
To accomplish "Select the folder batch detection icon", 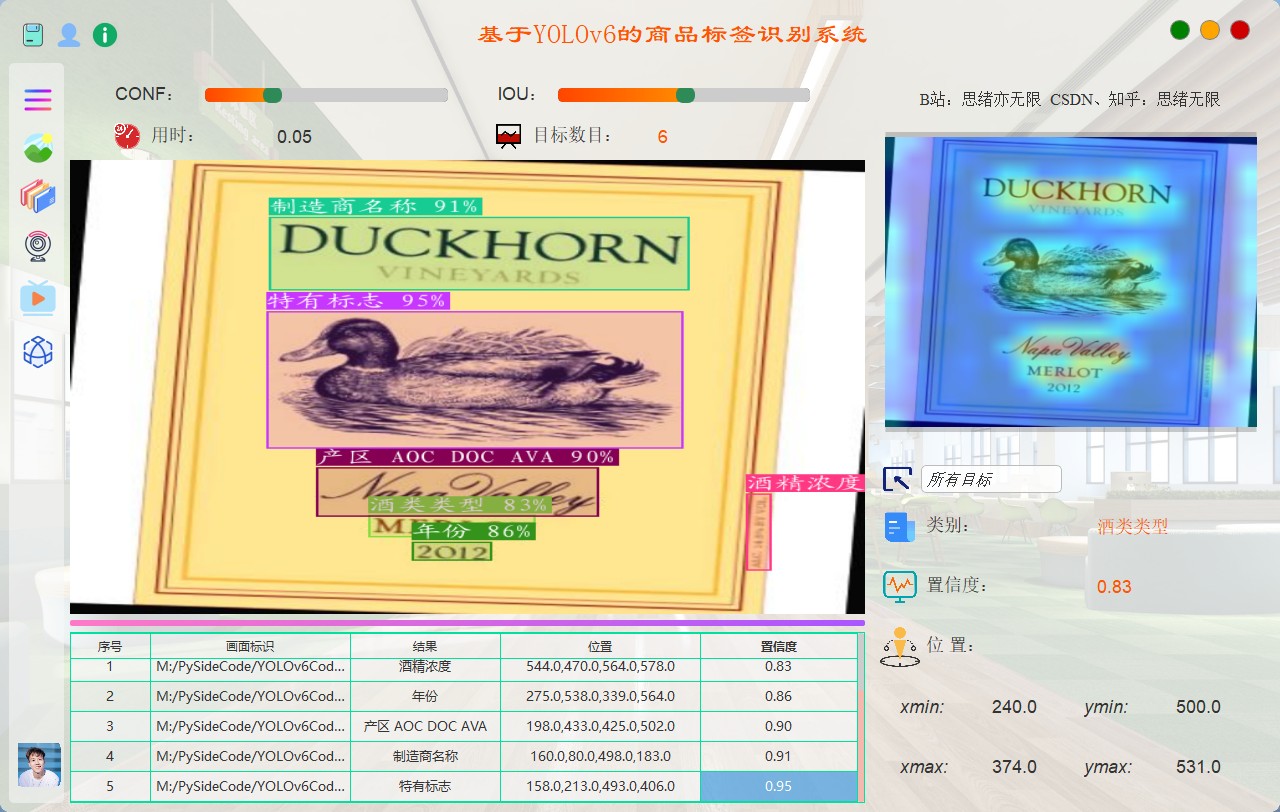I will point(38,196).
